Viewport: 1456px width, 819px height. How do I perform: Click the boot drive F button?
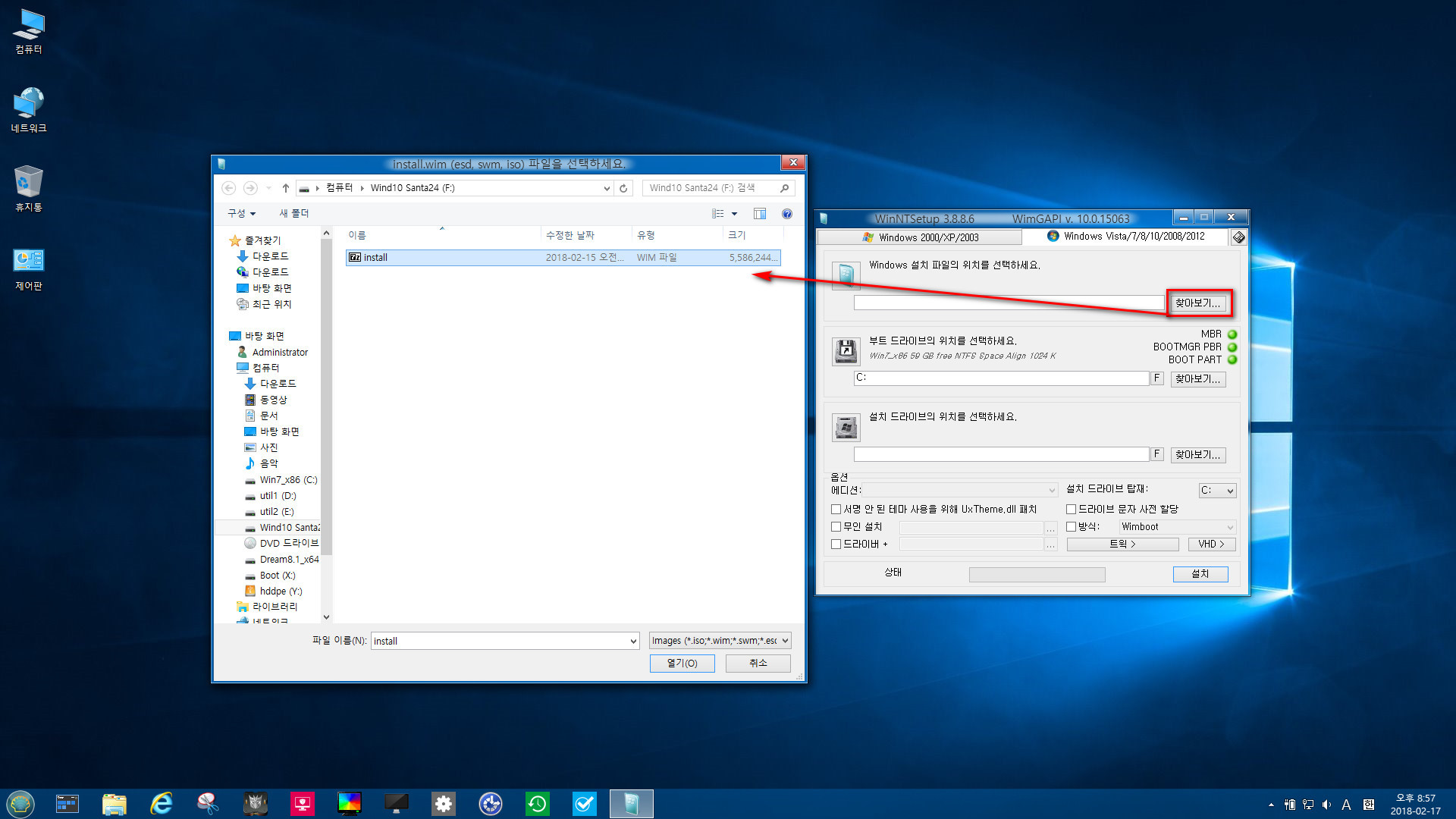tap(1156, 378)
